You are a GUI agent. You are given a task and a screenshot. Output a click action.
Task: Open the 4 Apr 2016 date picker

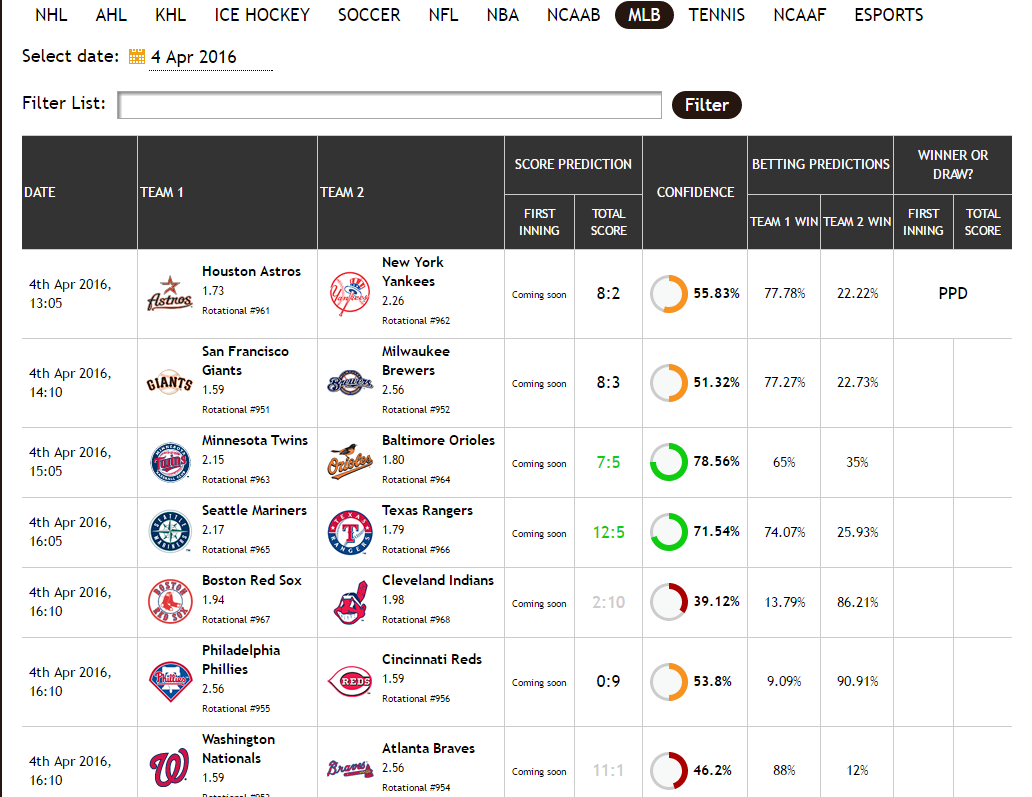210,57
